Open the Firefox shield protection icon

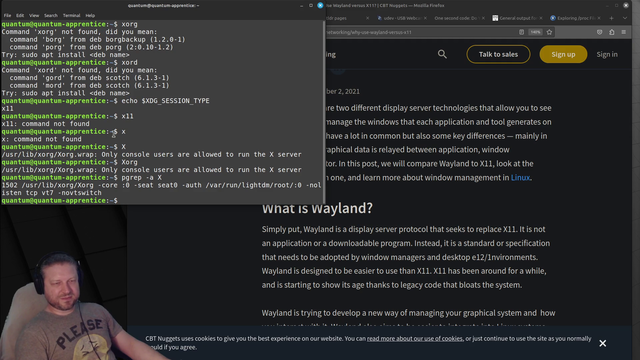599,32
